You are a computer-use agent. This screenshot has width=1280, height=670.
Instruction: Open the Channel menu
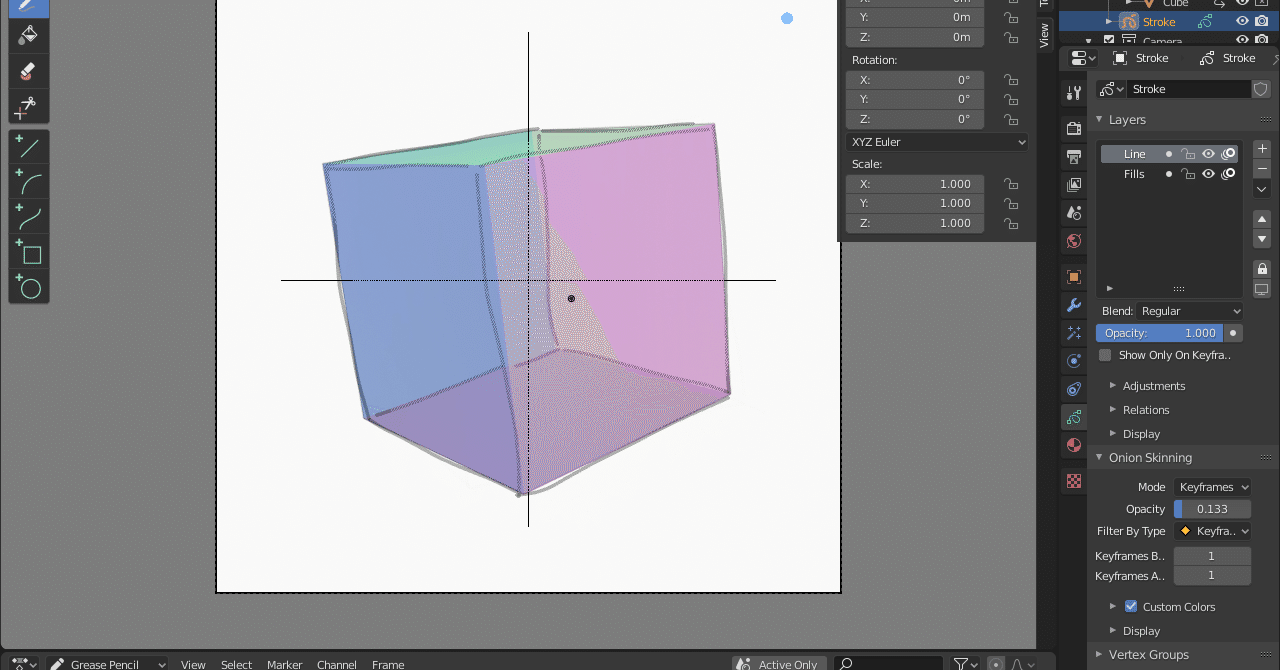coord(336,664)
